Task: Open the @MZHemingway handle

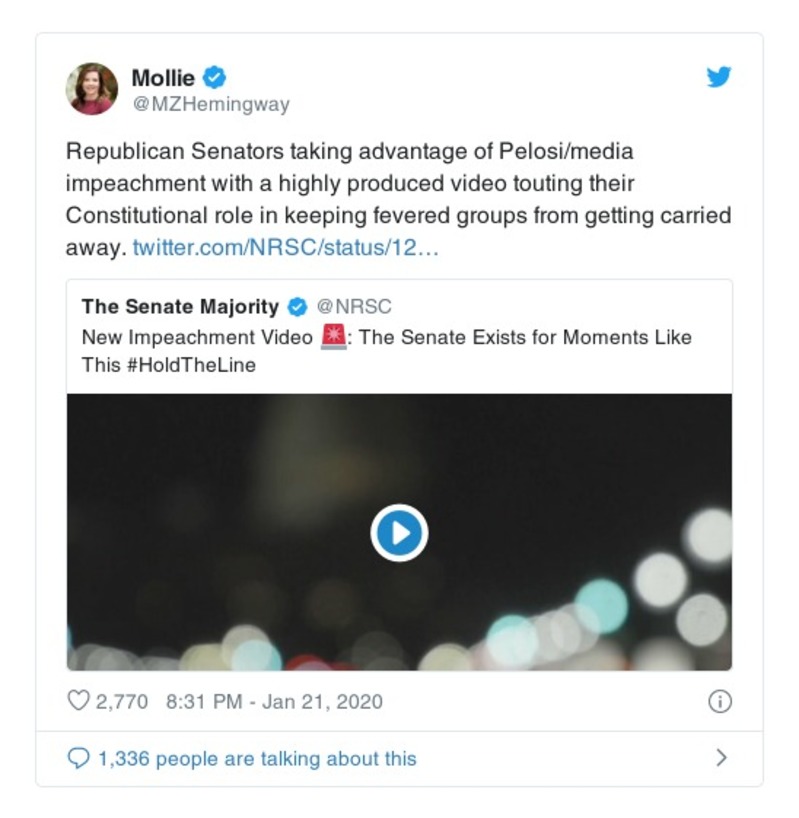Action: pyautogui.click(x=210, y=105)
